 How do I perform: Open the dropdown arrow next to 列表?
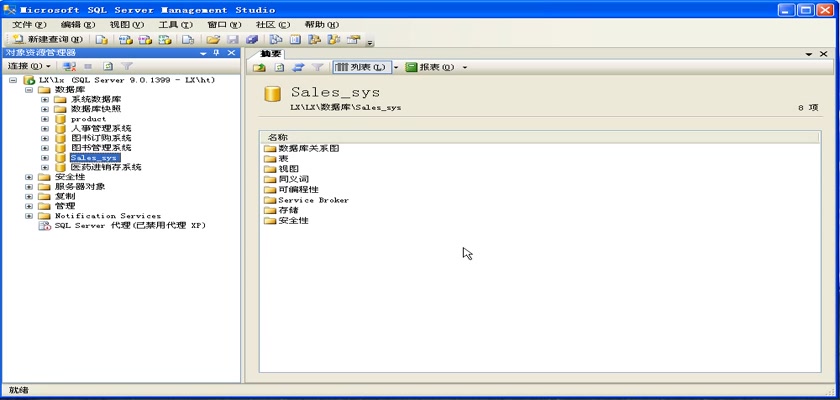coord(396,67)
